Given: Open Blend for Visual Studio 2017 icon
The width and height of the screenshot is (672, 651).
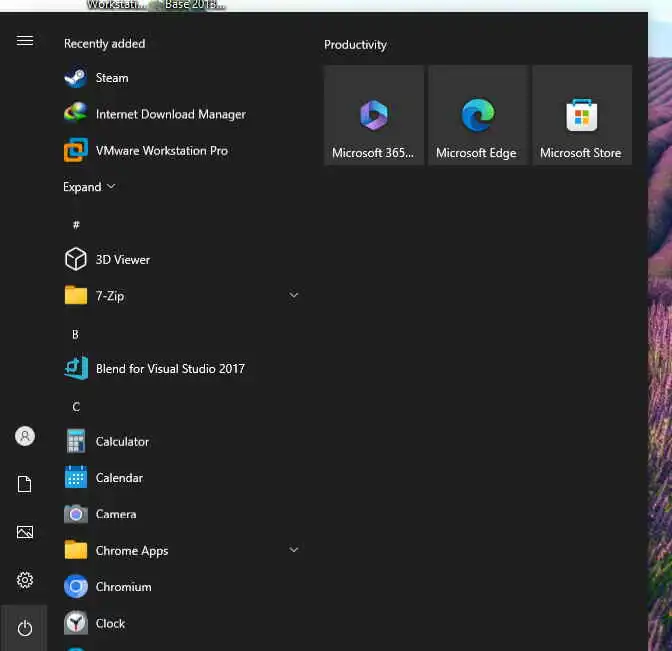Looking at the screenshot, I should point(76,369).
